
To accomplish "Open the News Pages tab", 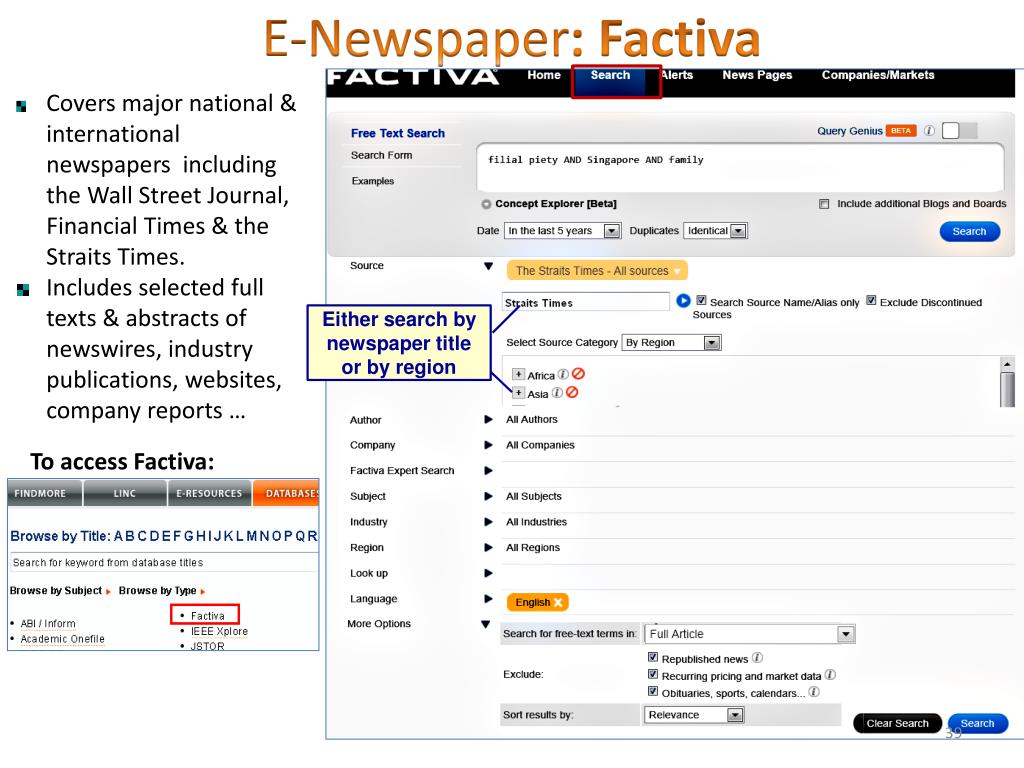I will coord(757,75).
